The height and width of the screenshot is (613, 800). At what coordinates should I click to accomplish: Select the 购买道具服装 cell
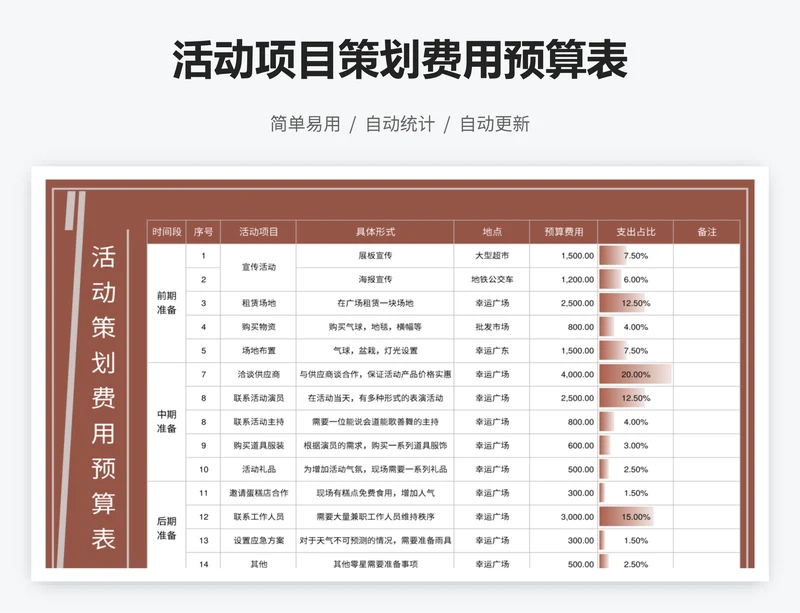tap(259, 446)
